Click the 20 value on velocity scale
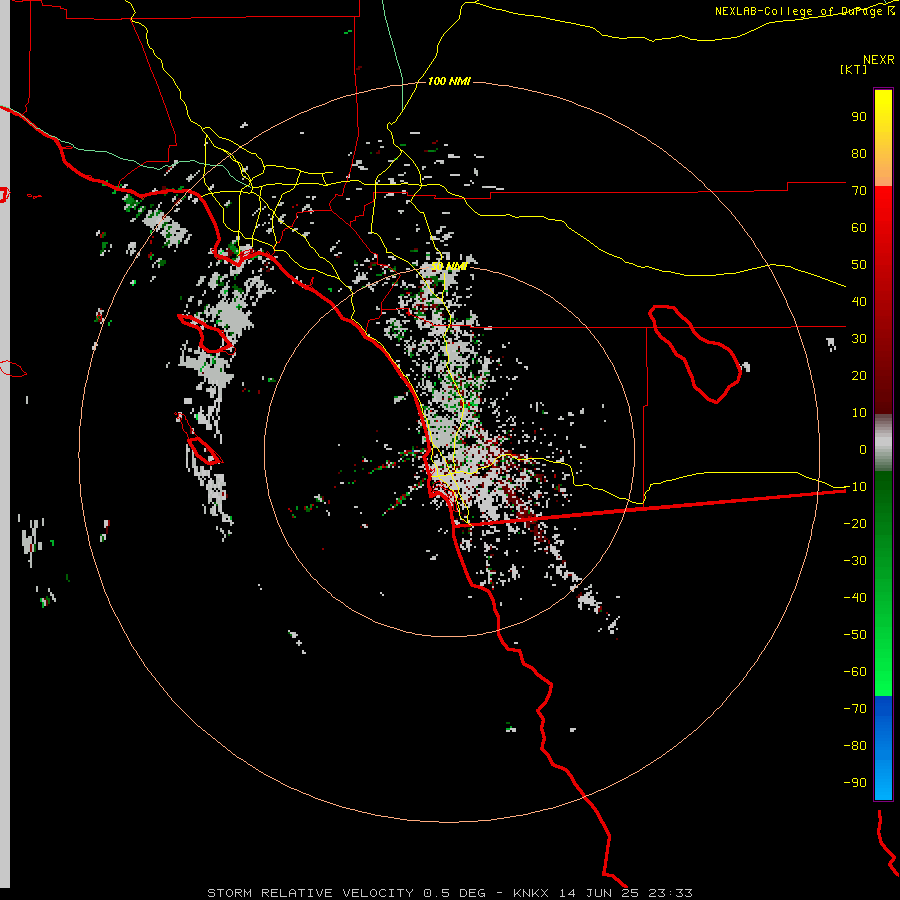Screen dimensions: 900x900 tap(859, 375)
